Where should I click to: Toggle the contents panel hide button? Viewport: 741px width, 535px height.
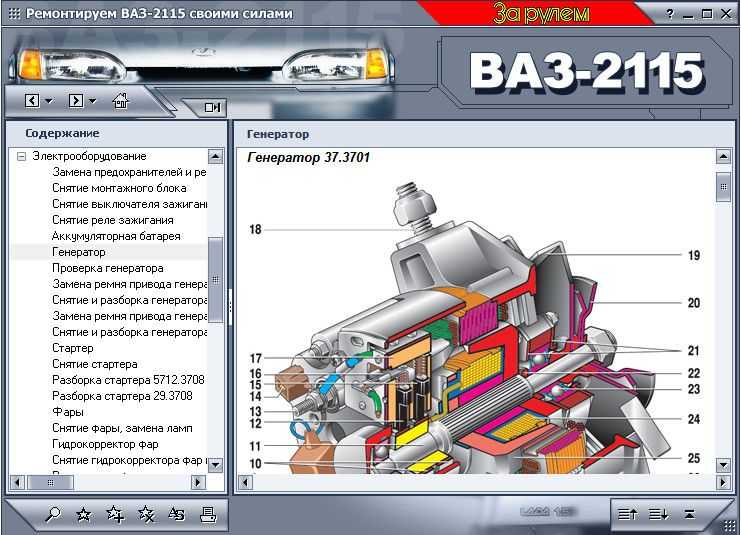tap(212, 108)
